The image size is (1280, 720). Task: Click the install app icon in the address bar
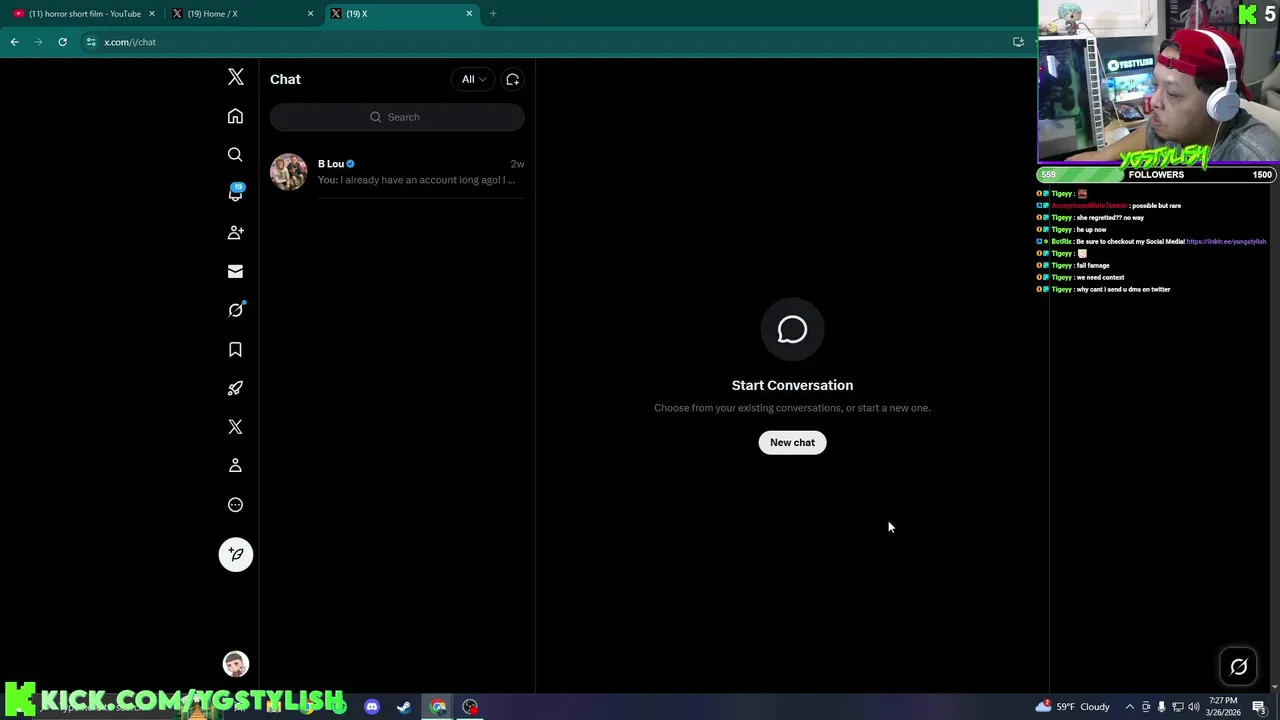coord(1018,42)
